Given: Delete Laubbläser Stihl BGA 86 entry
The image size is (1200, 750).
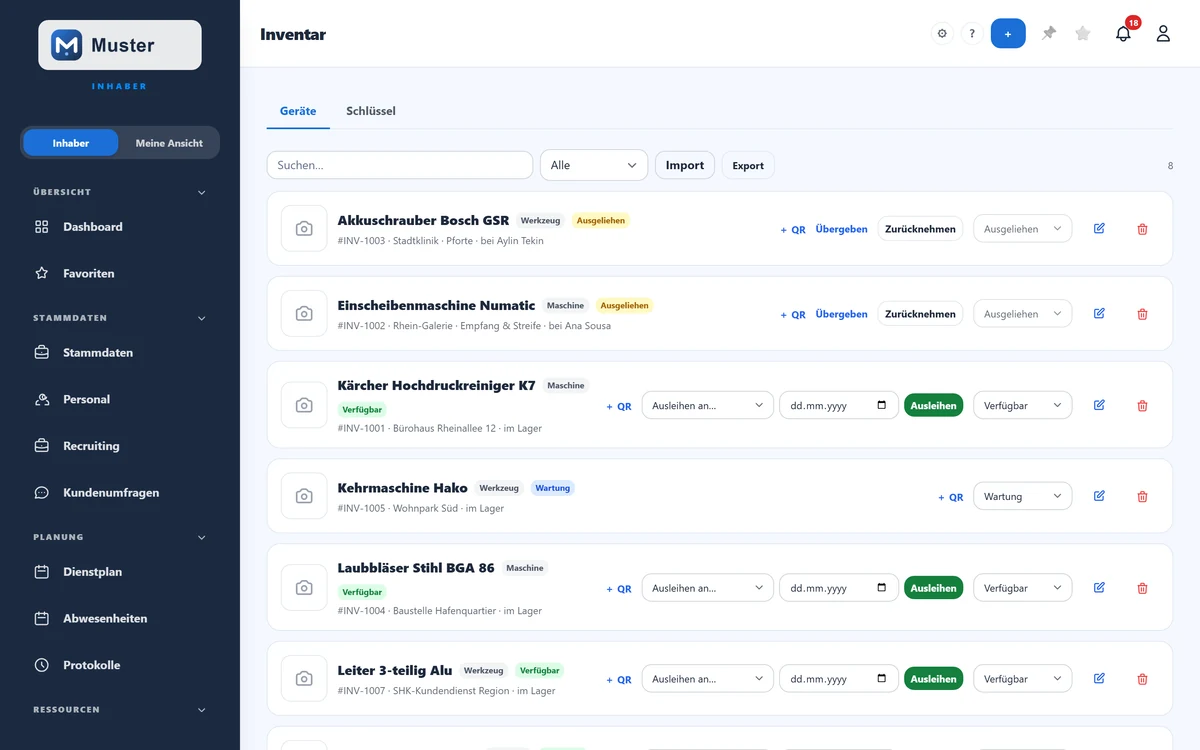Looking at the screenshot, I should pyautogui.click(x=1143, y=588).
